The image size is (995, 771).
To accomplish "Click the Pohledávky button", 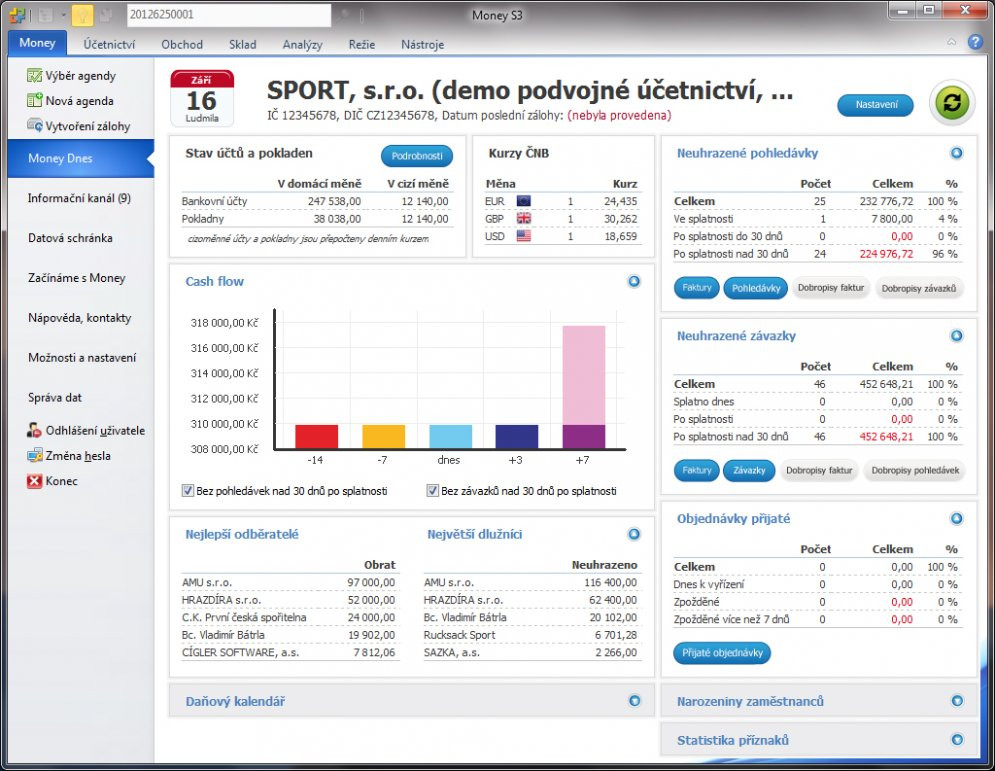I will click(756, 288).
